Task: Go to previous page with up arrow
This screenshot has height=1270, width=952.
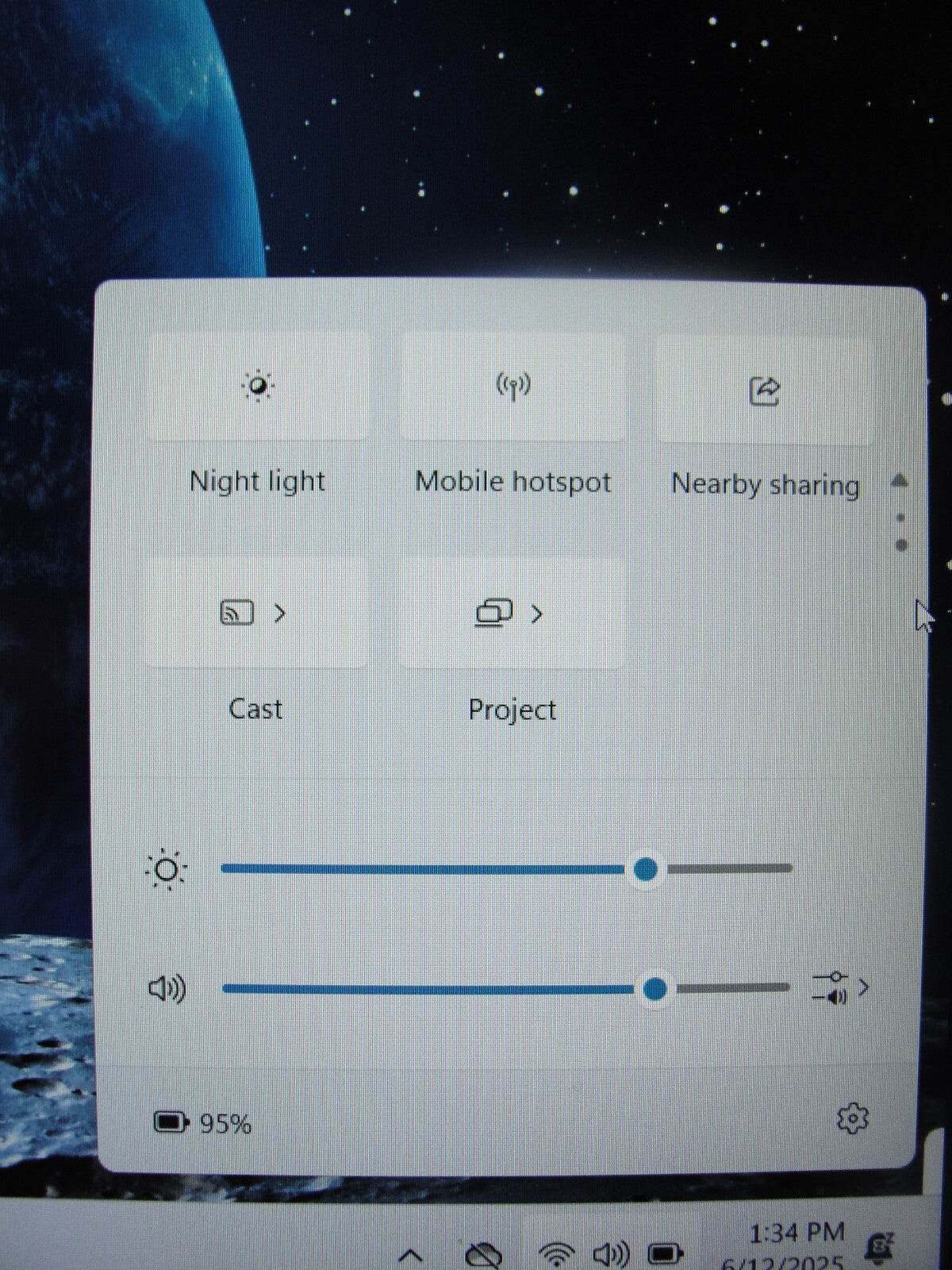Action: click(x=899, y=479)
